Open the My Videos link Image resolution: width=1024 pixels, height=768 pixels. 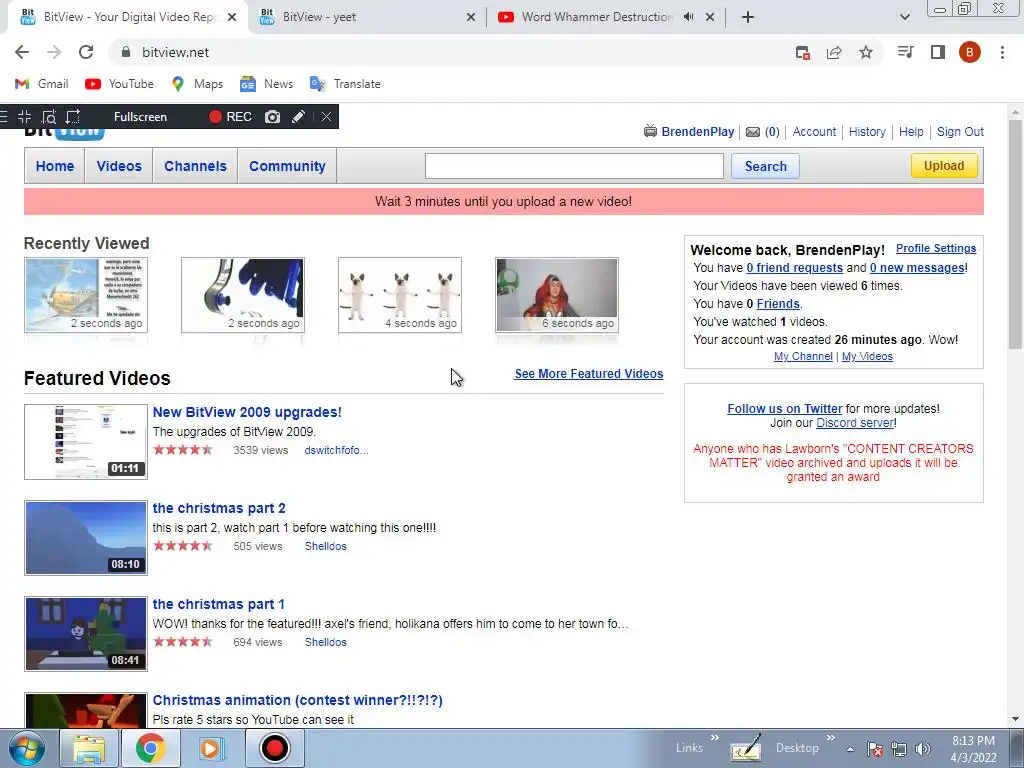(867, 356)
